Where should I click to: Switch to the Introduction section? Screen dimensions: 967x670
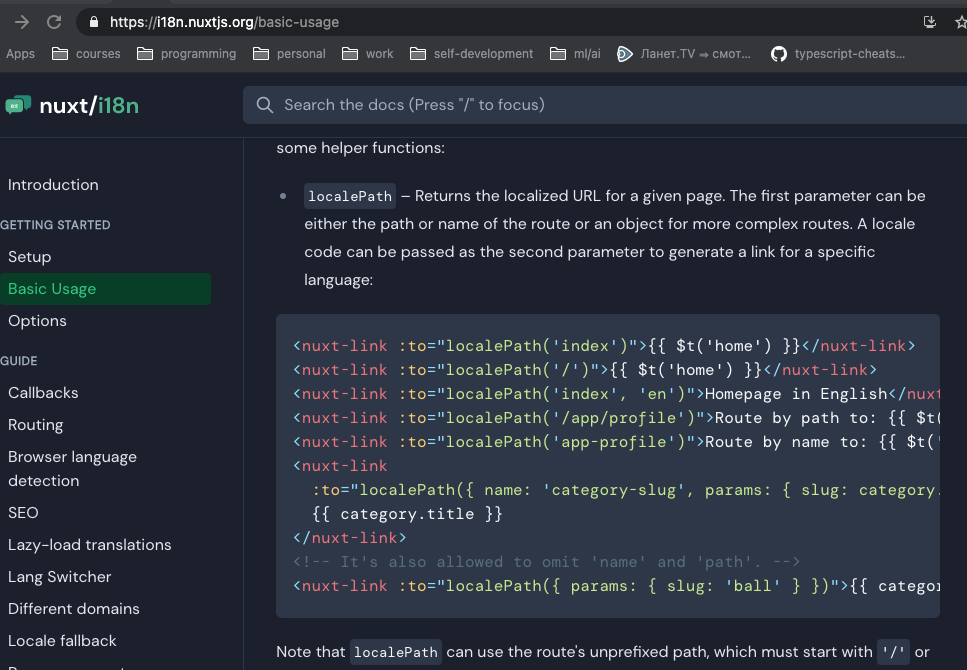click(53, 185)
